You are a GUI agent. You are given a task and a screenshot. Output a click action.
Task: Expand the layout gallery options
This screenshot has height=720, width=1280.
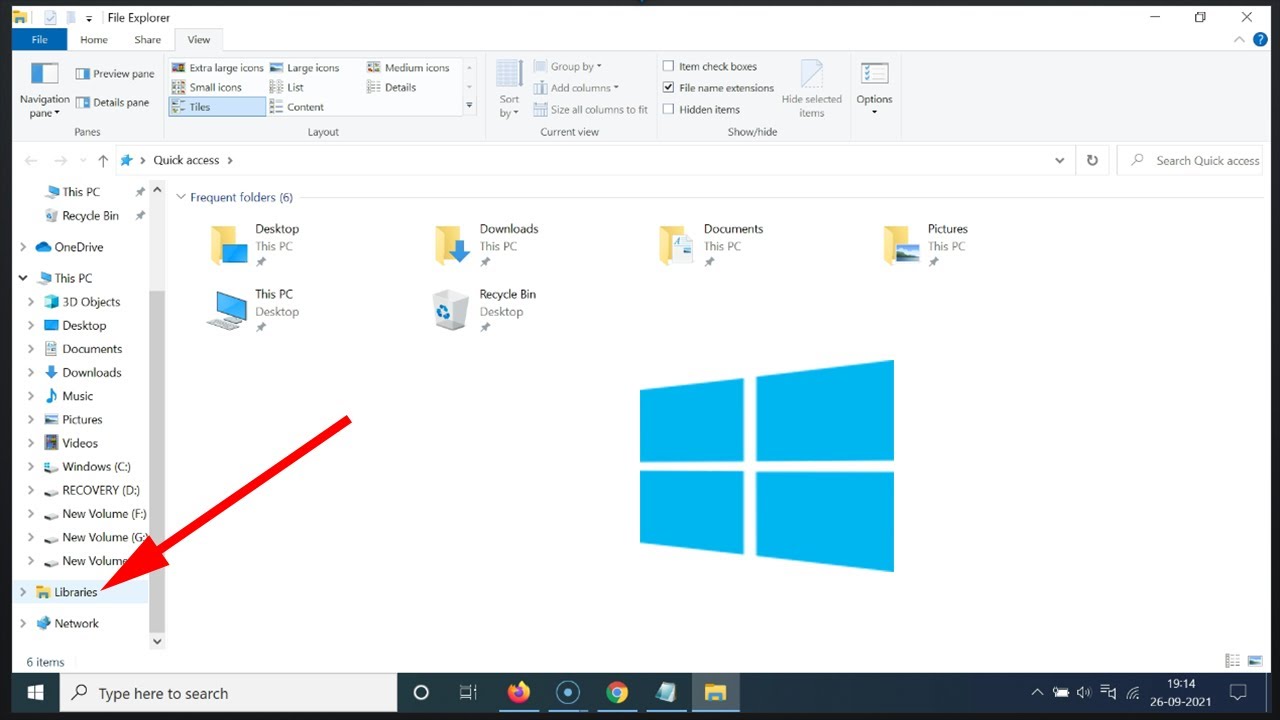470,106
